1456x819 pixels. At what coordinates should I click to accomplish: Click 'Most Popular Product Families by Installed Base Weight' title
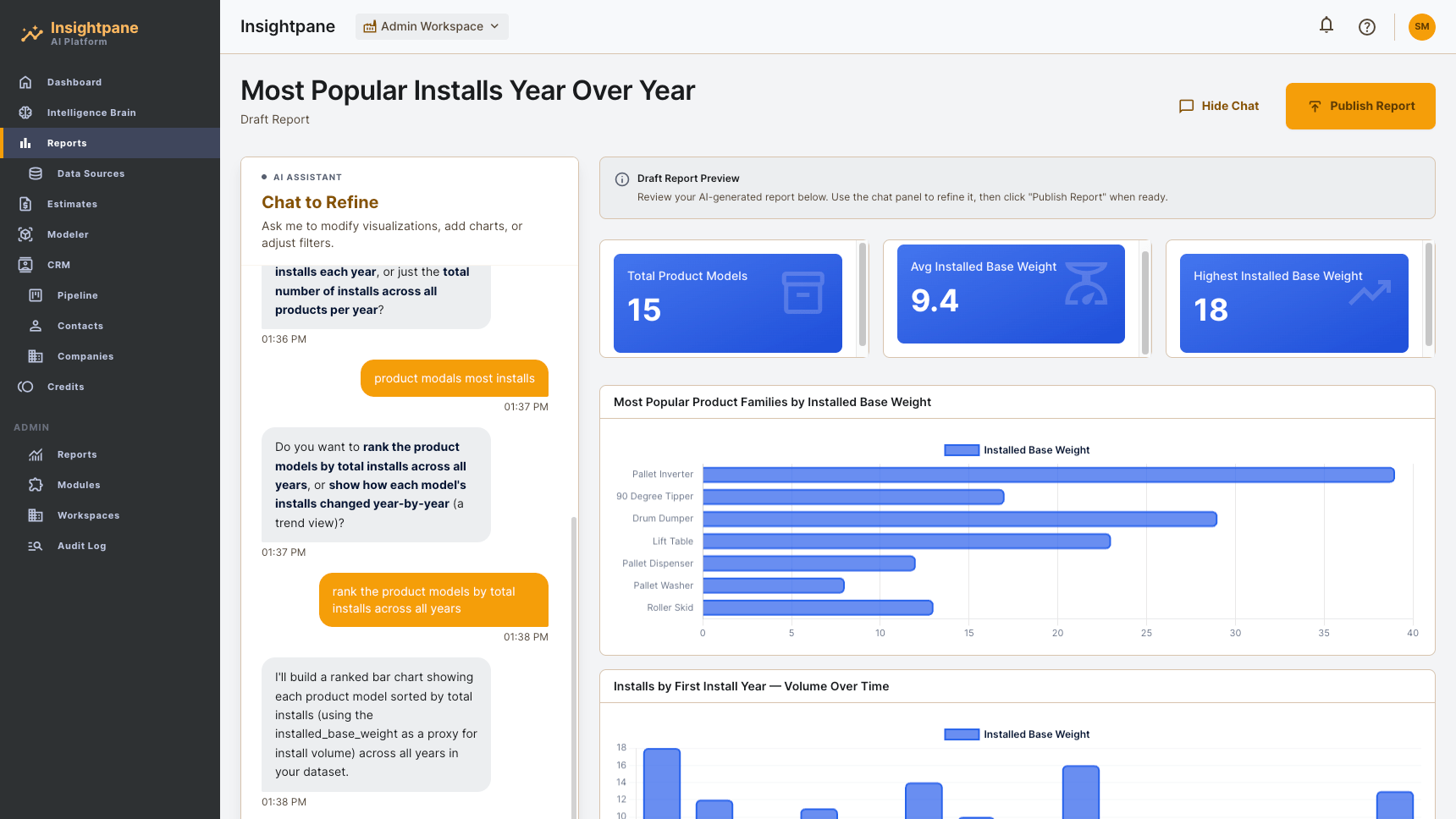tap(772, 402)
